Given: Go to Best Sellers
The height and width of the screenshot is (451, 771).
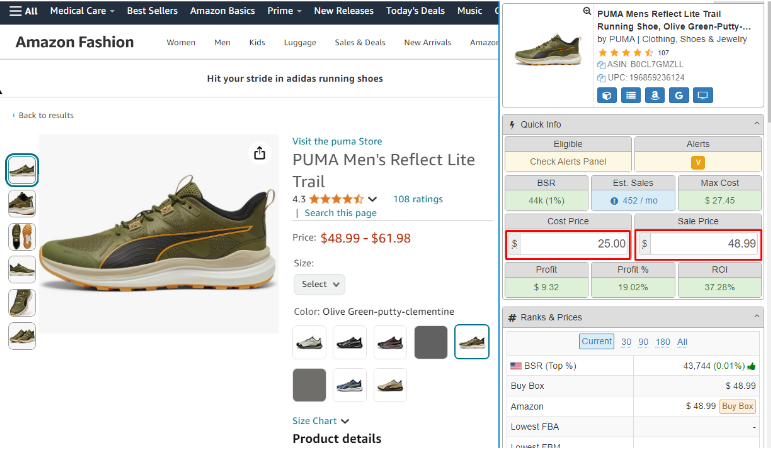Looking at the screenshot, I should pyautogui.click(x=152, y=11).
